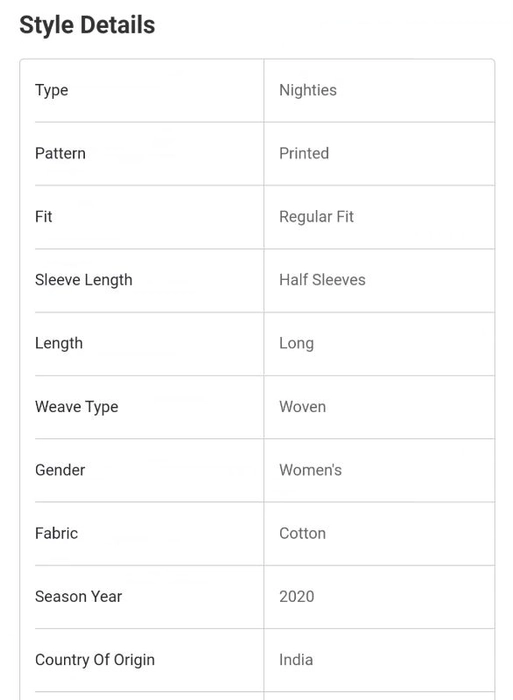Select the Half Sleeves value
Image resolution: width=513 pixels, height=700 pixels.
[322, 280]
